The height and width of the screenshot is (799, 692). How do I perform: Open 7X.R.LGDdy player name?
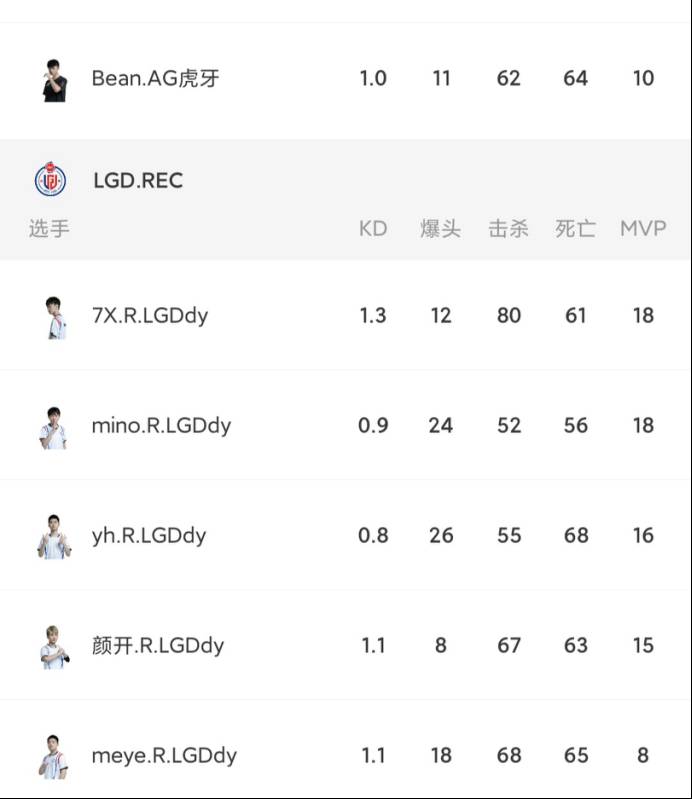pyautogui.click(x=150, y=316)
